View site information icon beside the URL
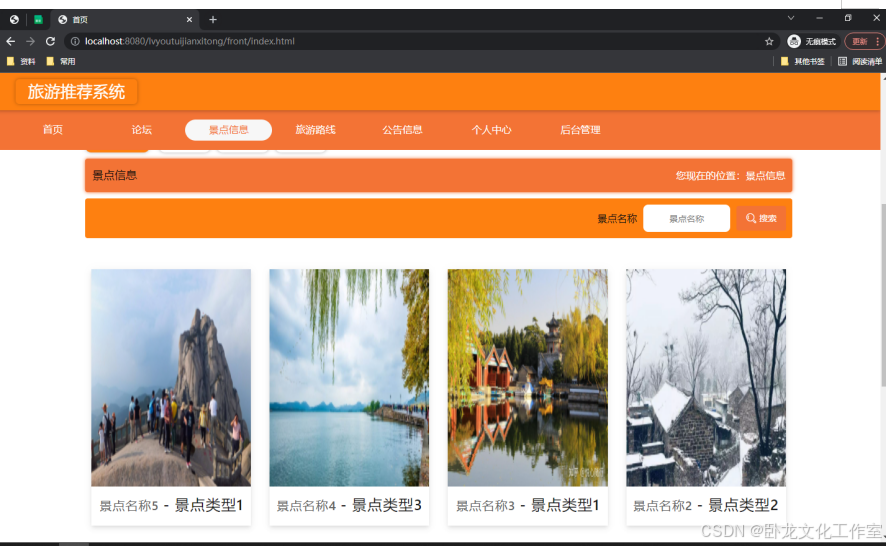The width and height of the screenshot is (886, 546). pos(75,41)
